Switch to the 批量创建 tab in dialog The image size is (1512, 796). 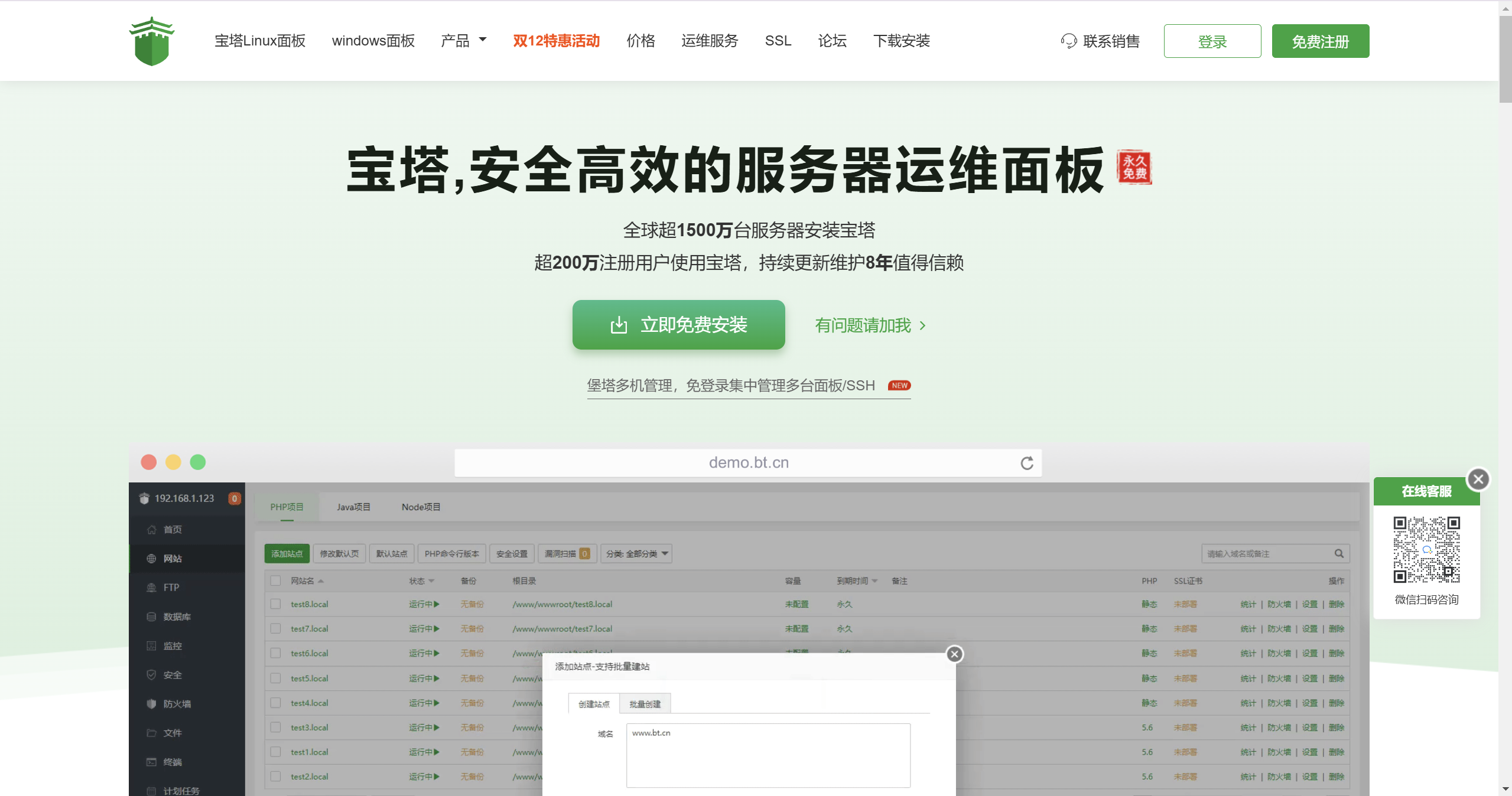[643, 703]
